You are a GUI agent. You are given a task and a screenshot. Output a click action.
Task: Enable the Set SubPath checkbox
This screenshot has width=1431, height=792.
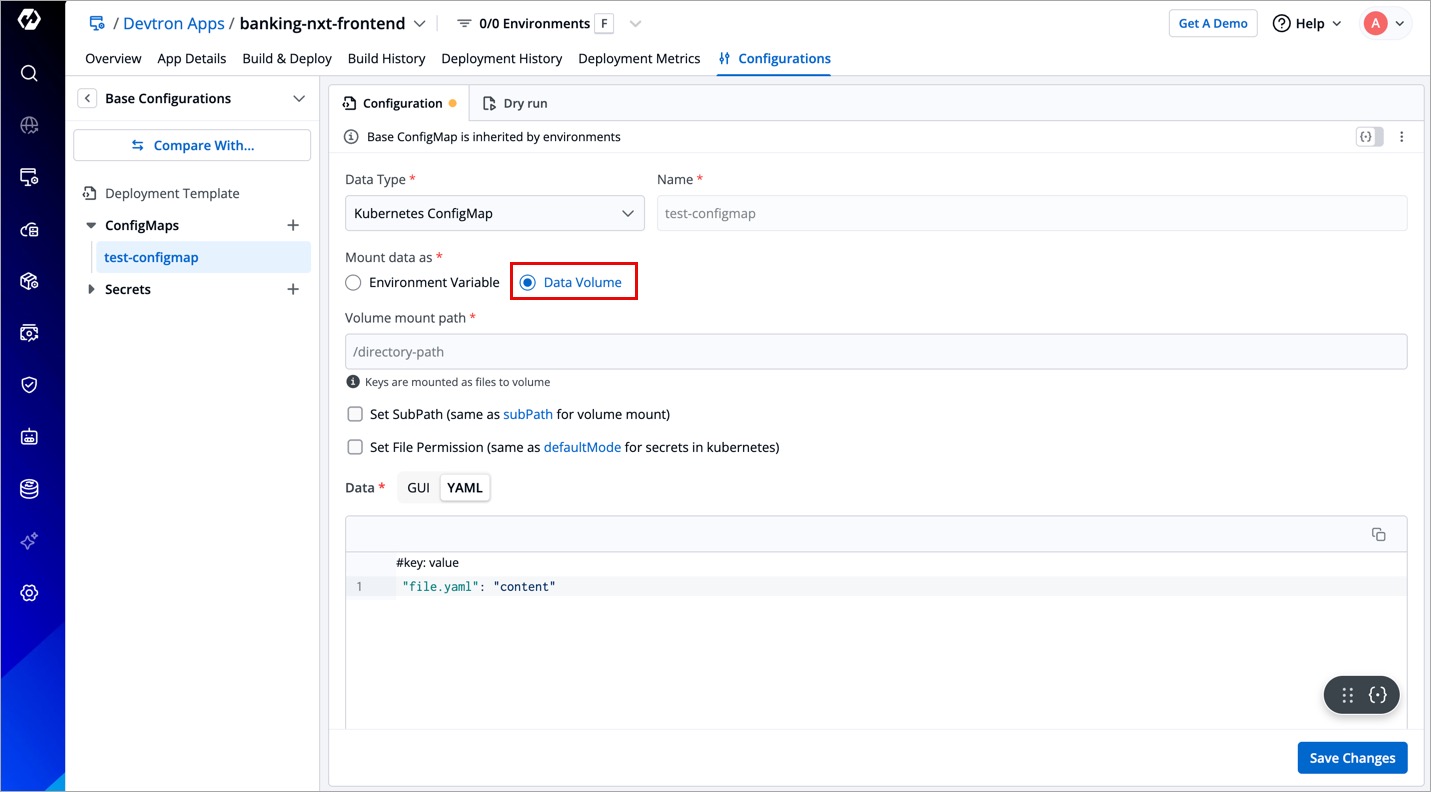pos(355,414)
